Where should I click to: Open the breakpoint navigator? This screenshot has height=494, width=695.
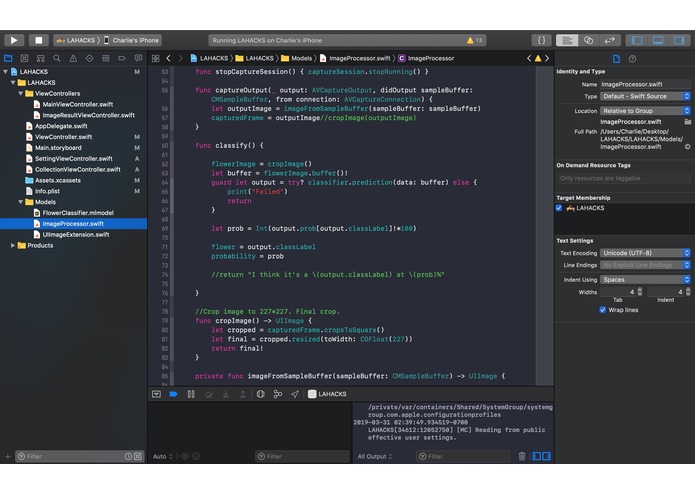pos(122,58)
